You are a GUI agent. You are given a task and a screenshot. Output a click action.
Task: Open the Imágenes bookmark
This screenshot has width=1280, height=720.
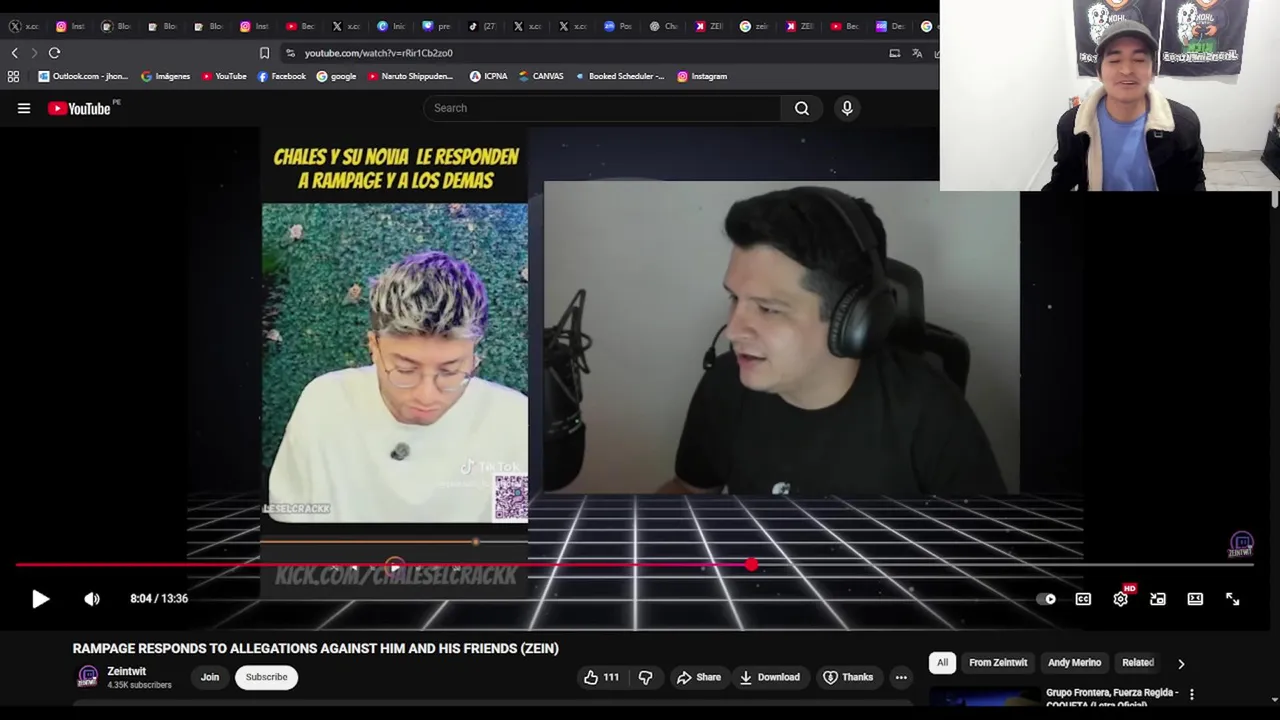pos(166,76)
